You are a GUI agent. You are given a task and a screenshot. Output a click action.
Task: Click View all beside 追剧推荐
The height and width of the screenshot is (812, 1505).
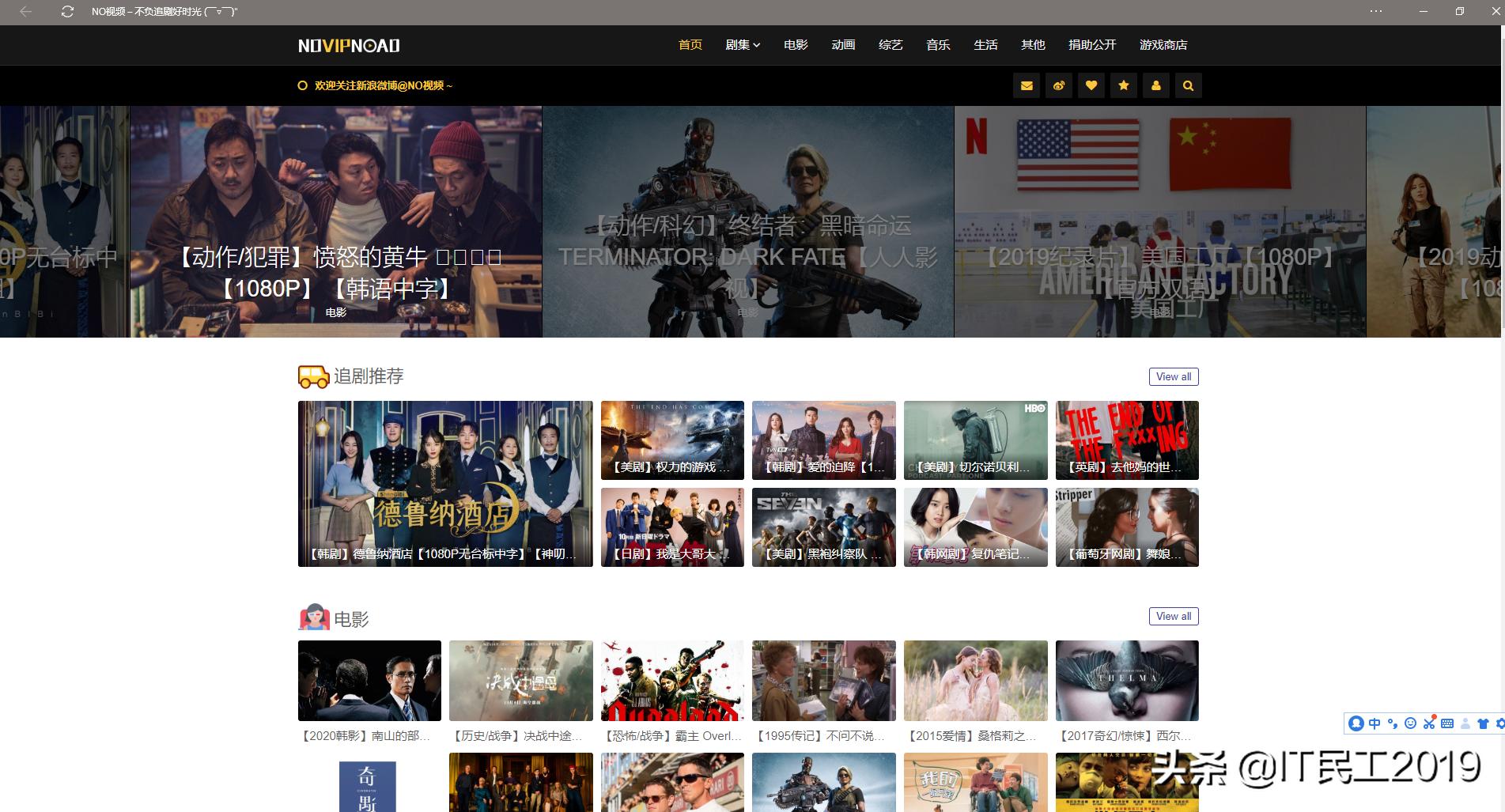tap(1174, 376)
